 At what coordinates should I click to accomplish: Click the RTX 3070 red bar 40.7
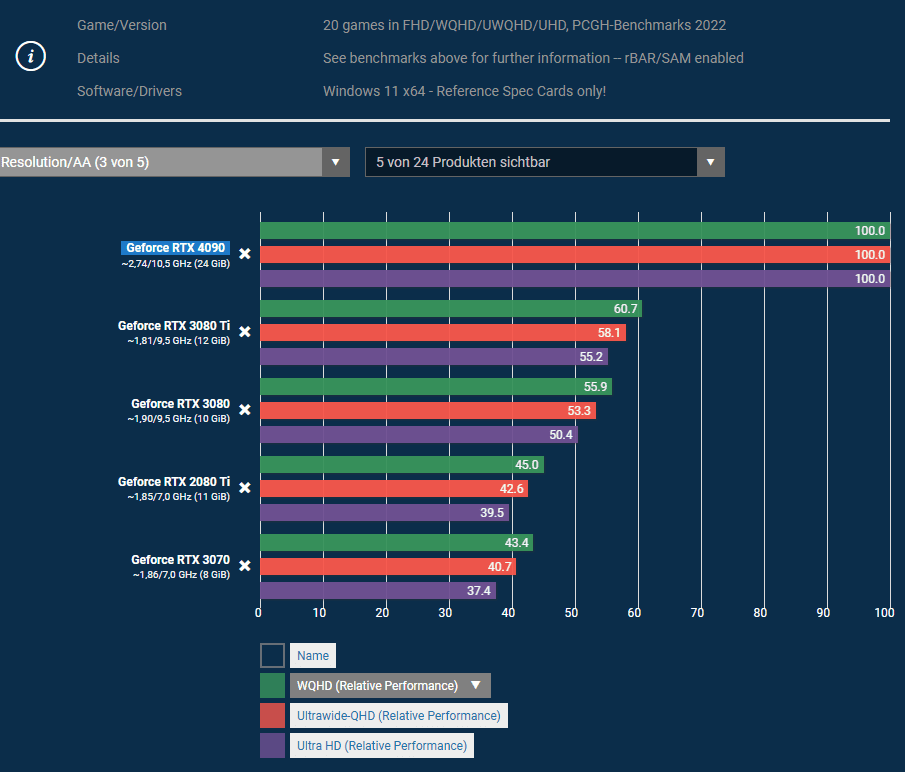click(388, 567)
